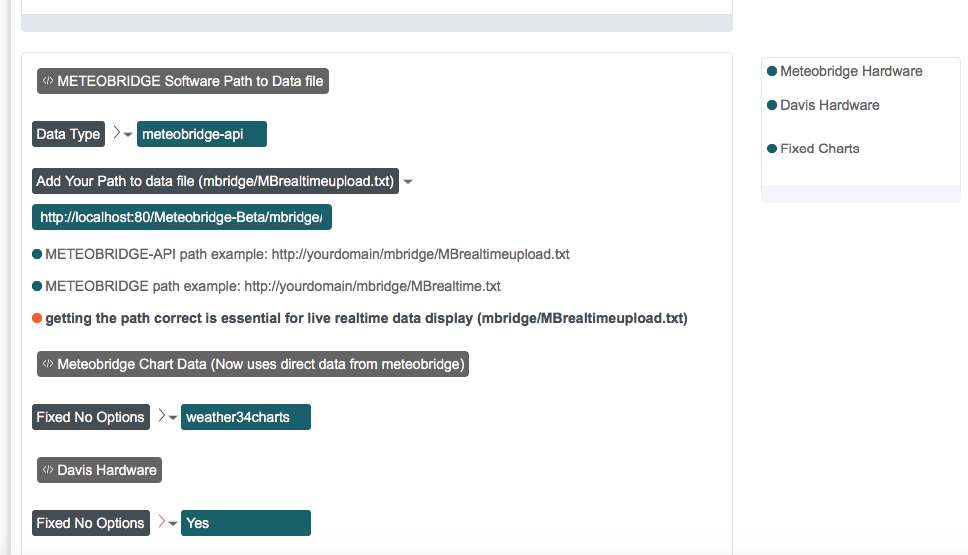Open the meteobridge-api Data Type dropdown
This screenshot has height=555, width=968.
click(202, 134)
